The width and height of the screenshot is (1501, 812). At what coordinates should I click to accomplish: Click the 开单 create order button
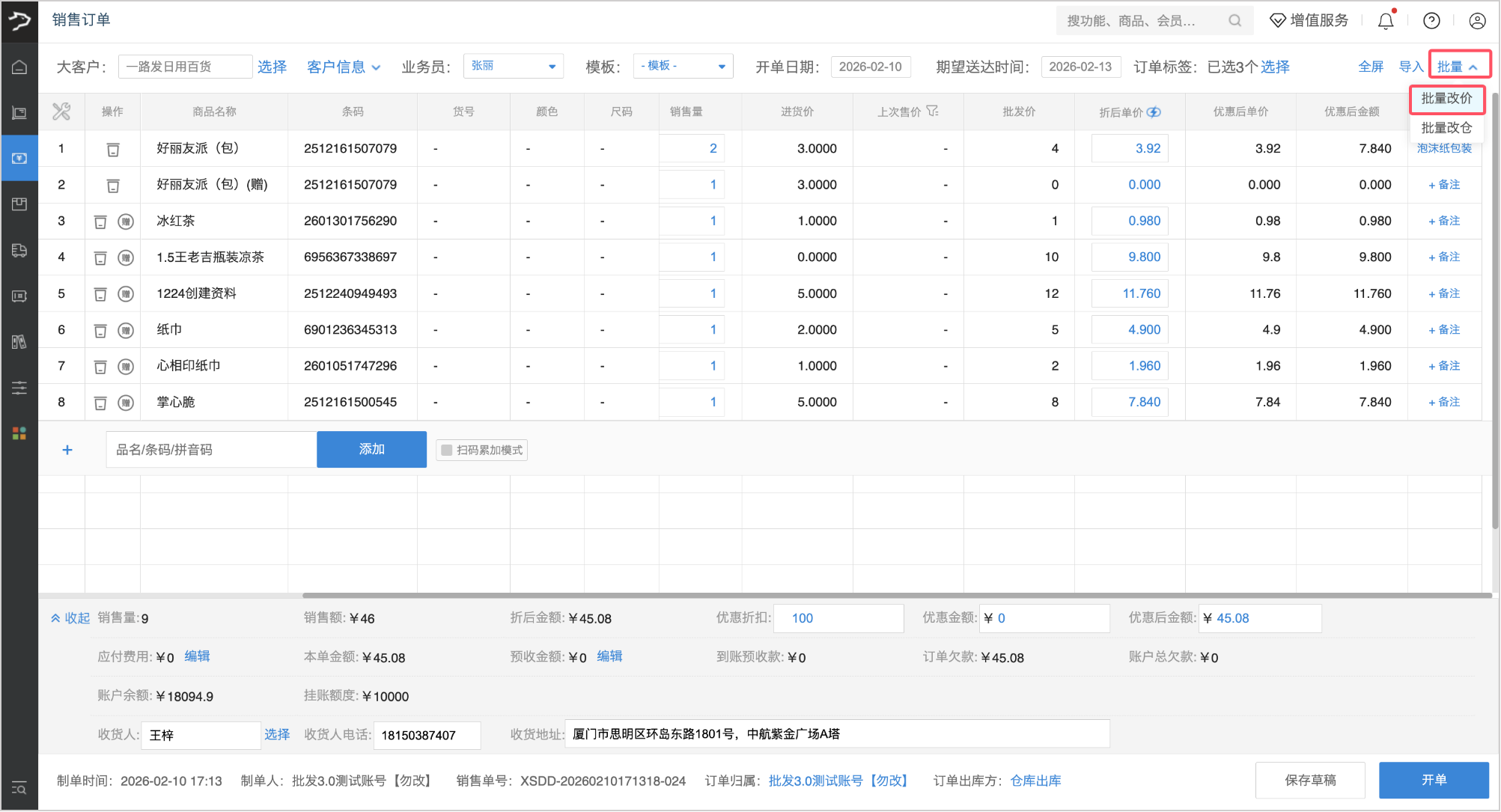(x=1434, y=780)
